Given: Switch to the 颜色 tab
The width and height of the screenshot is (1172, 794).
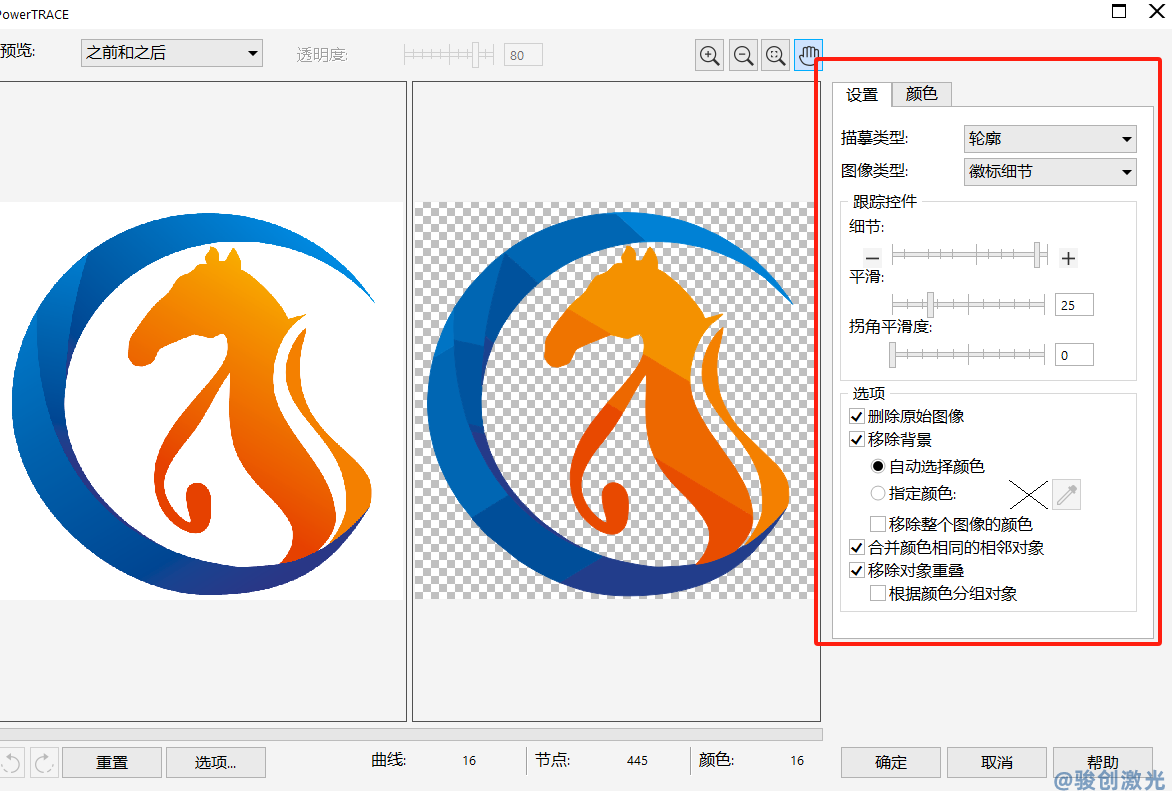Looking at the screenshot, I should [921, 94].
